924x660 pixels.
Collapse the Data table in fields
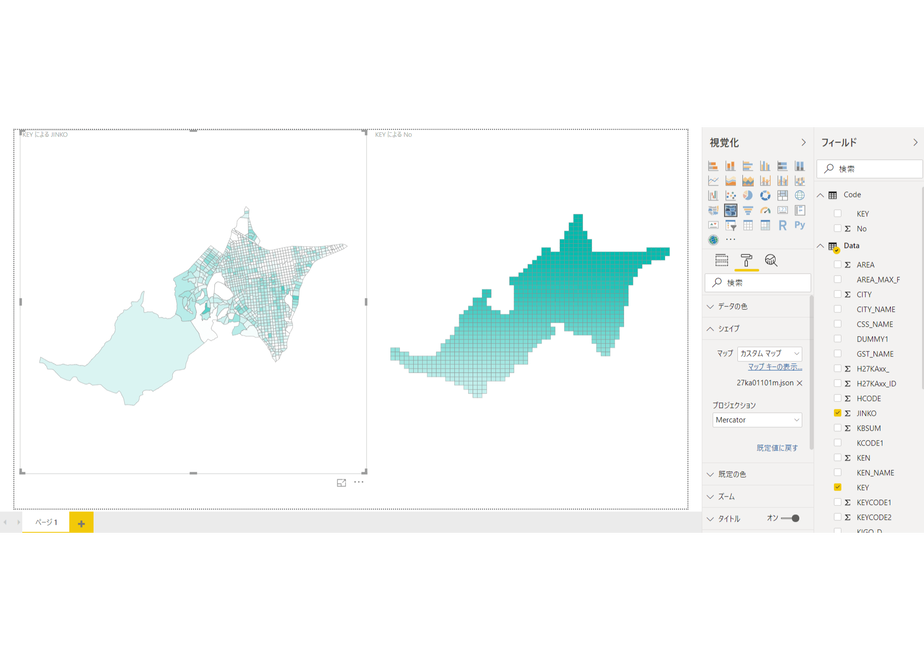tap(820, 246)
